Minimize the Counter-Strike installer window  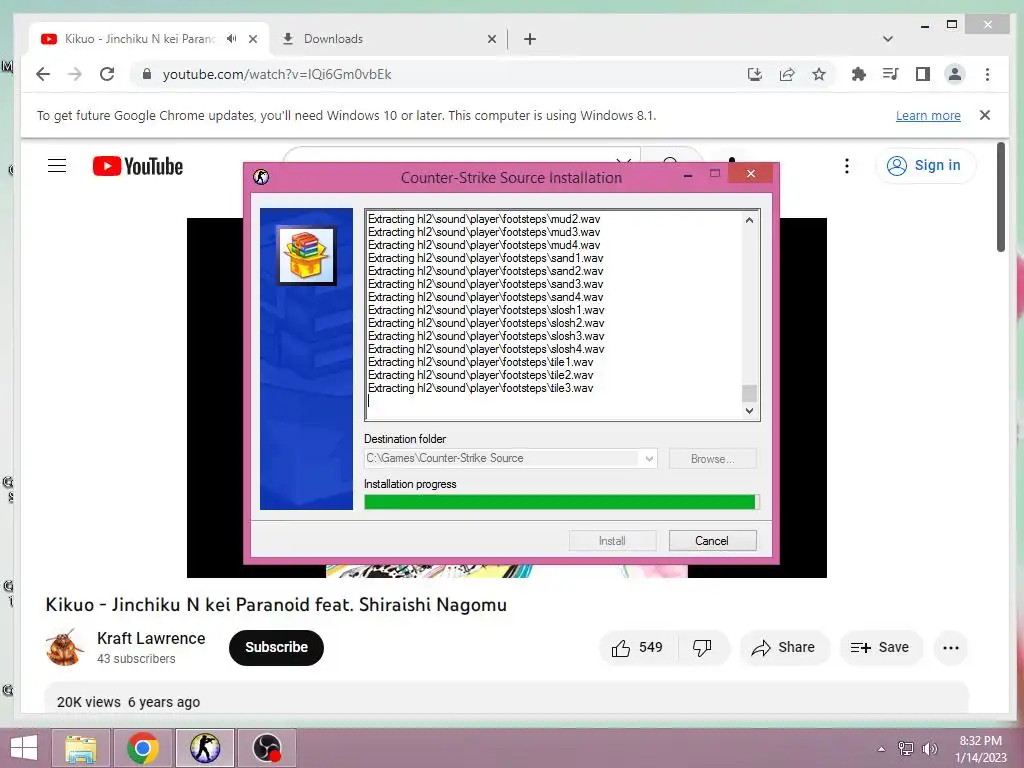tap(688, 175)
